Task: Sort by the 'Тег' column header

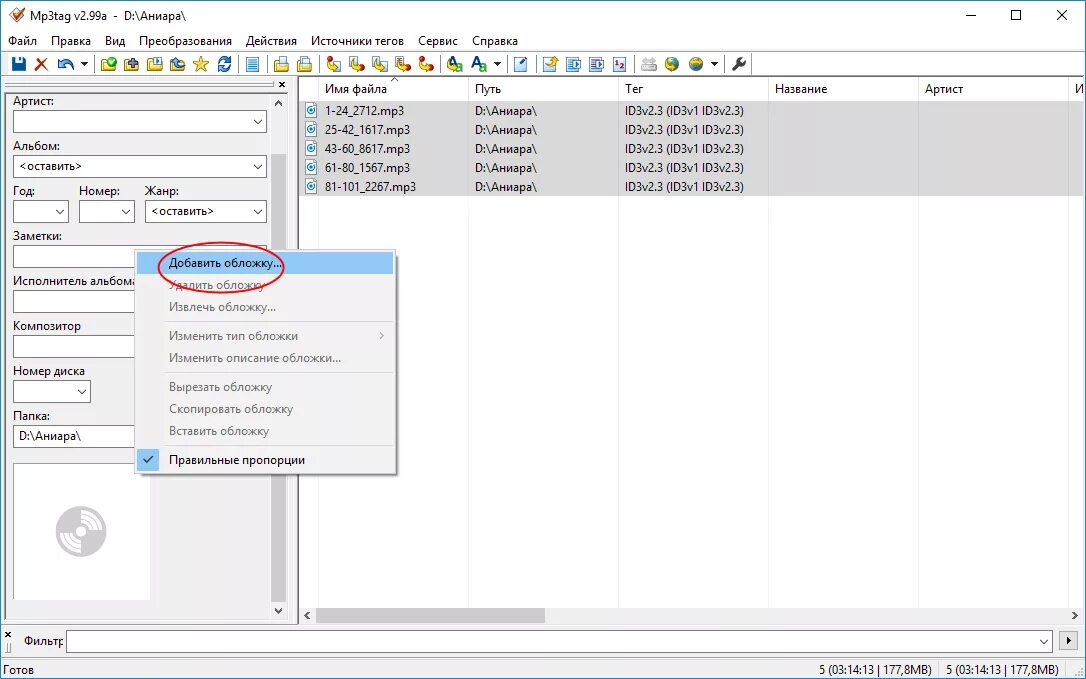Action: 693,89
